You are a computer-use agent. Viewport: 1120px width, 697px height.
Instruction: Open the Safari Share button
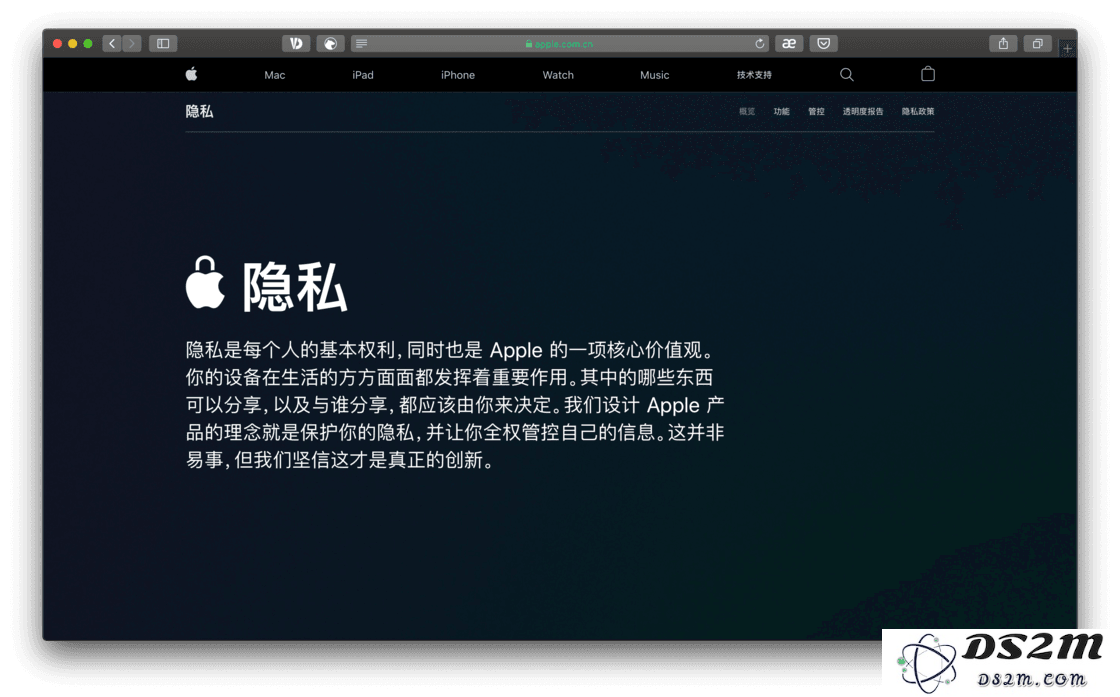[1003, 44]
